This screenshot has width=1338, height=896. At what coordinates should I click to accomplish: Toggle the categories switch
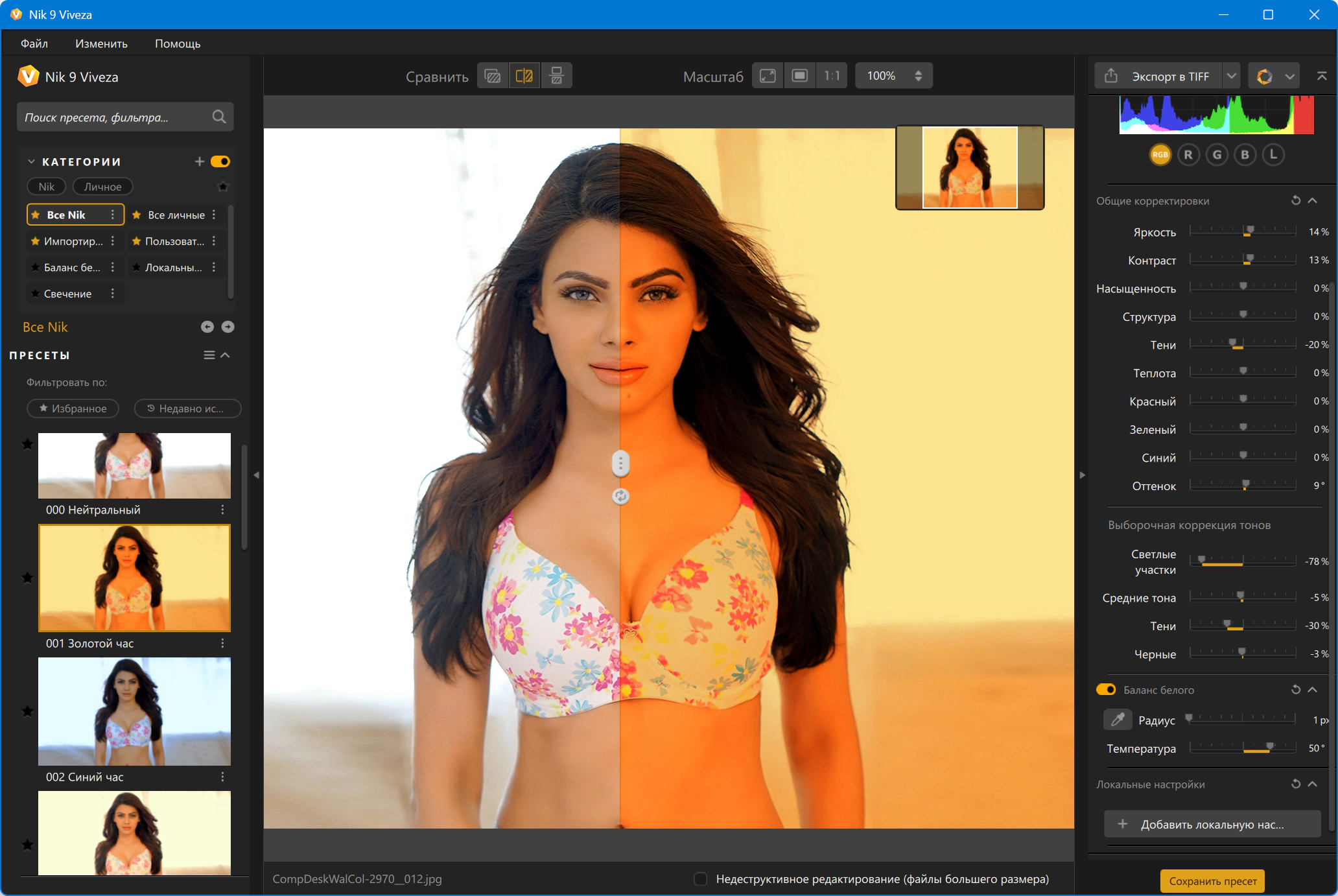click(x=220, y=161)
